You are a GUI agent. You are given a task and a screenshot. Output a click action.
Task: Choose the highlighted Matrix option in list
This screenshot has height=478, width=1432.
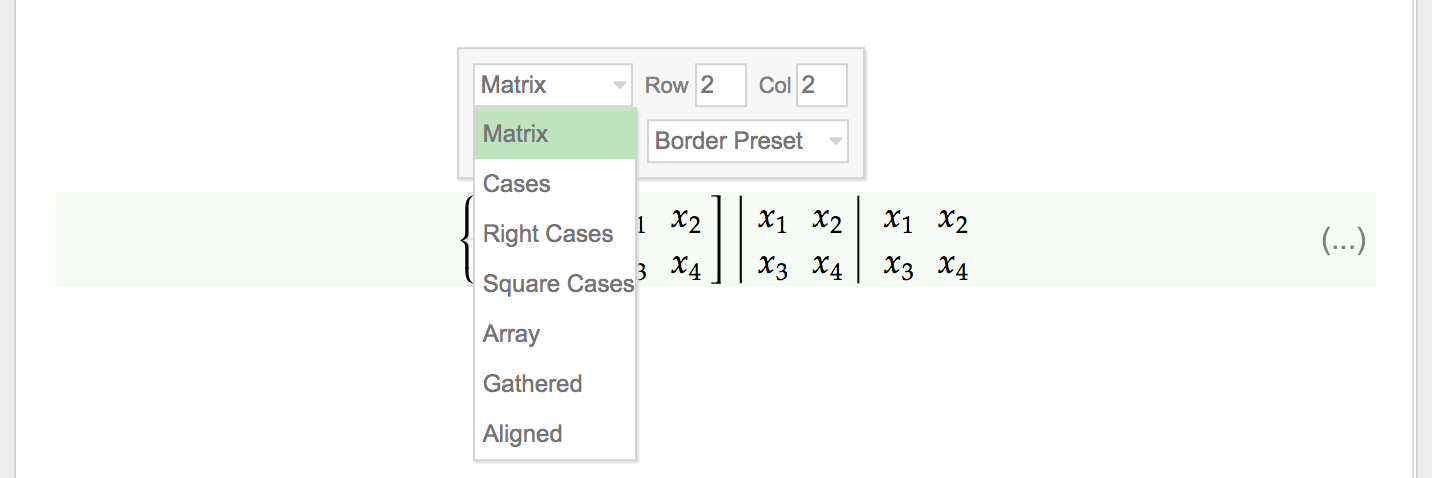pos(555,134)
